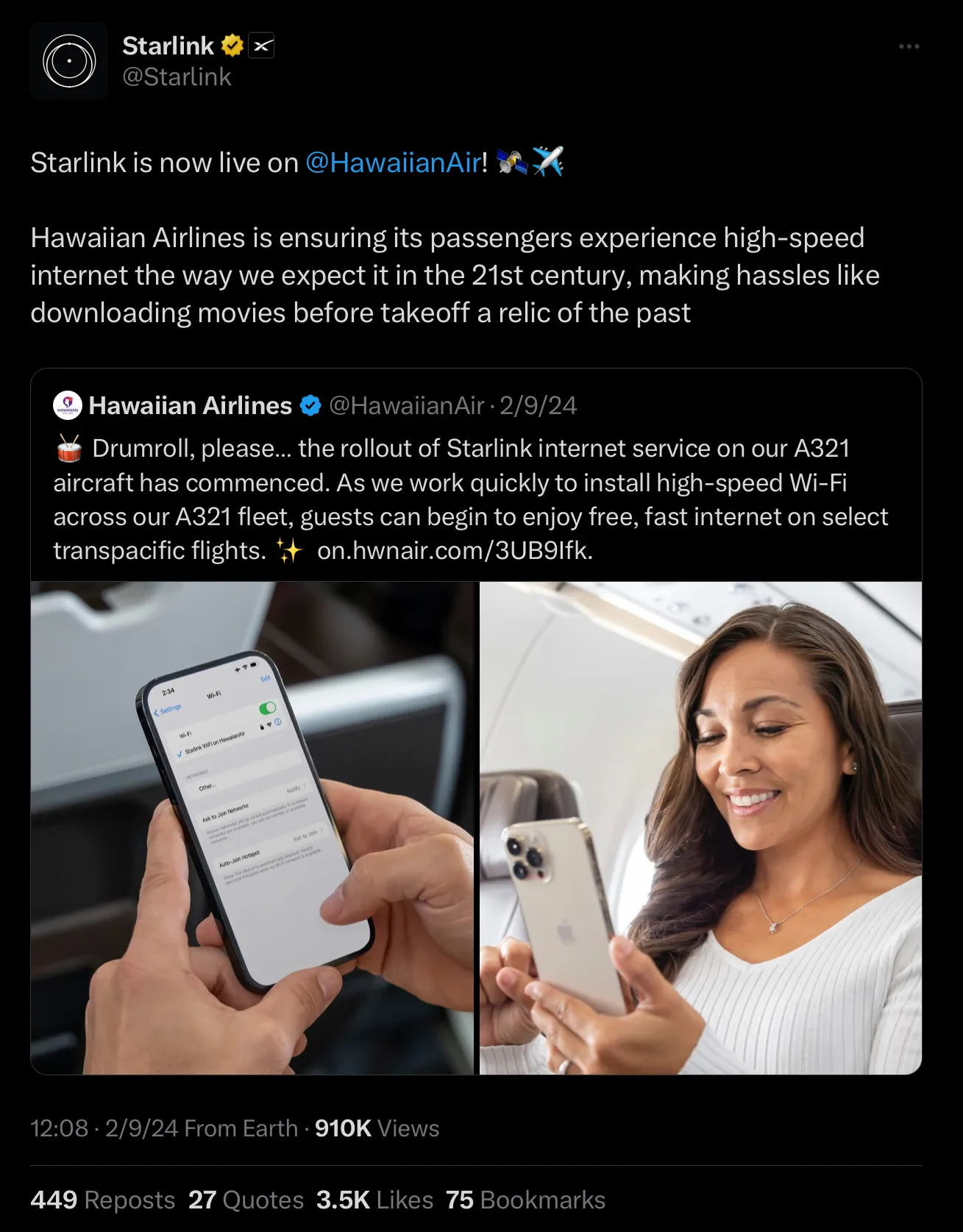View the phone Wi-Fi settings photo
The width and height of the screenshot is (963, 1232).
pyautogui.click(x=252, y=828)
